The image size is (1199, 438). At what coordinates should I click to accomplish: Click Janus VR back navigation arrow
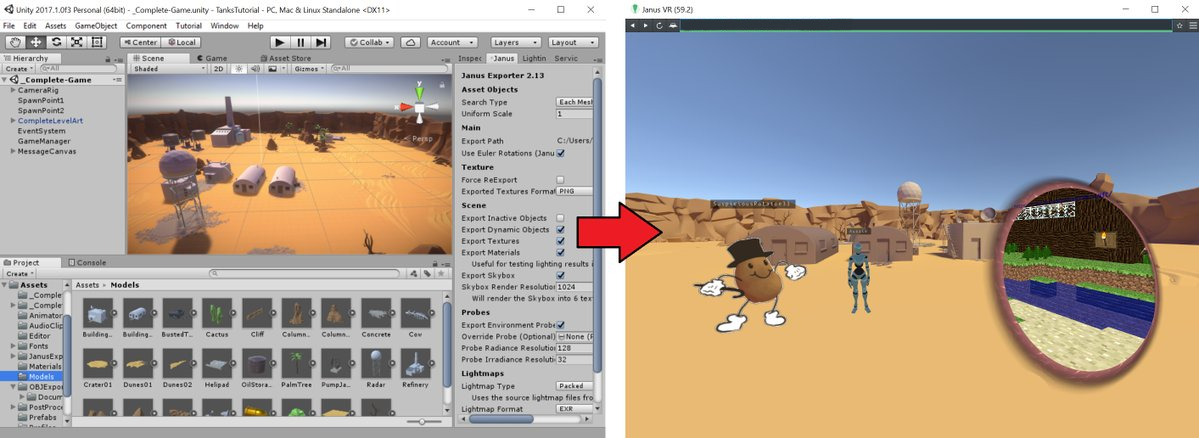633,25
